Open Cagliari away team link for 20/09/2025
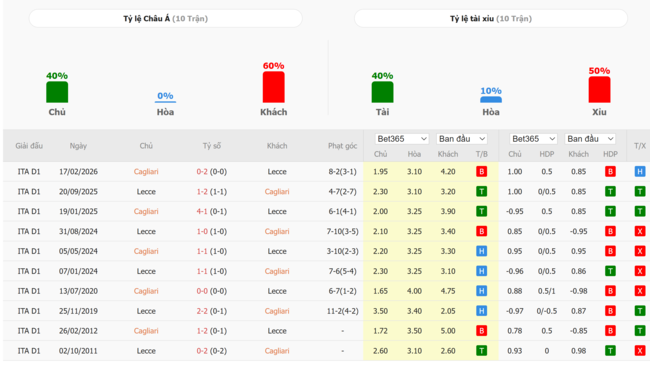 pyautogui.click(x=277, y=191)
